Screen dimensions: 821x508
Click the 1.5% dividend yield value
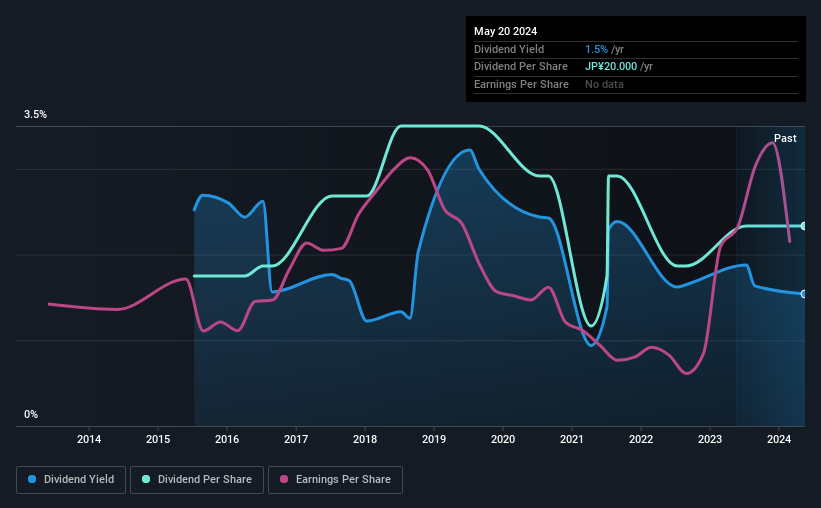pos(596,49)
